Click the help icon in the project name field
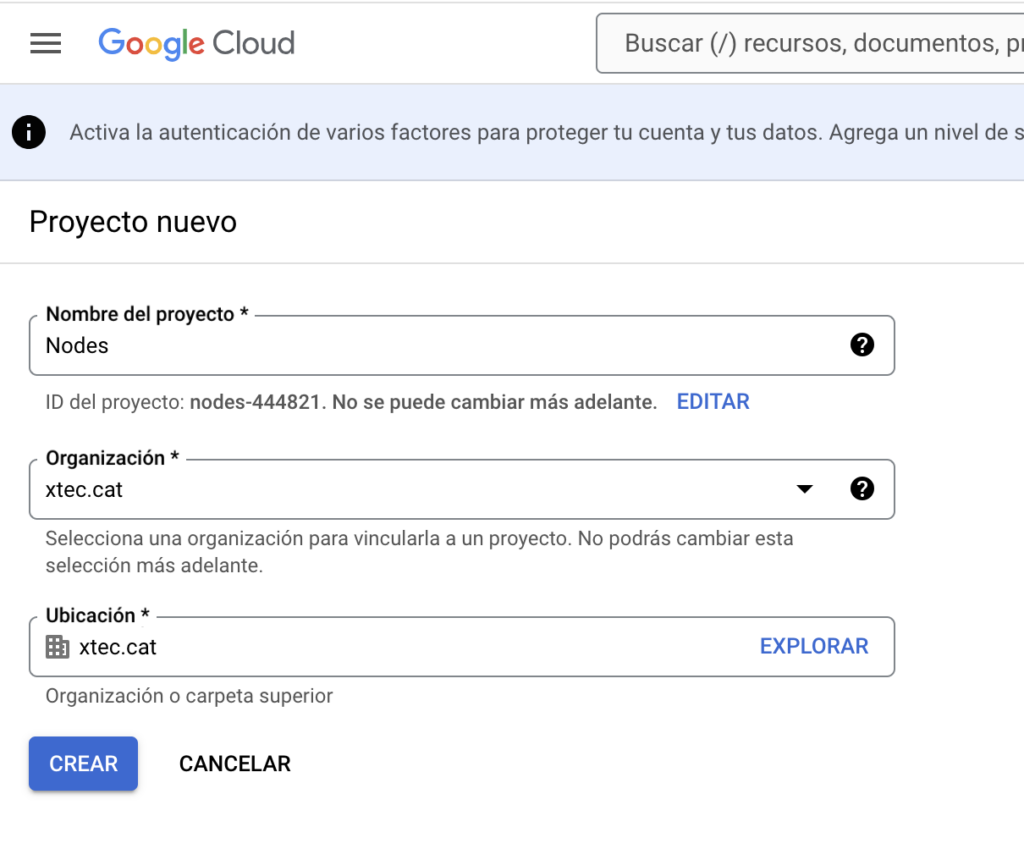 [861, 345]
